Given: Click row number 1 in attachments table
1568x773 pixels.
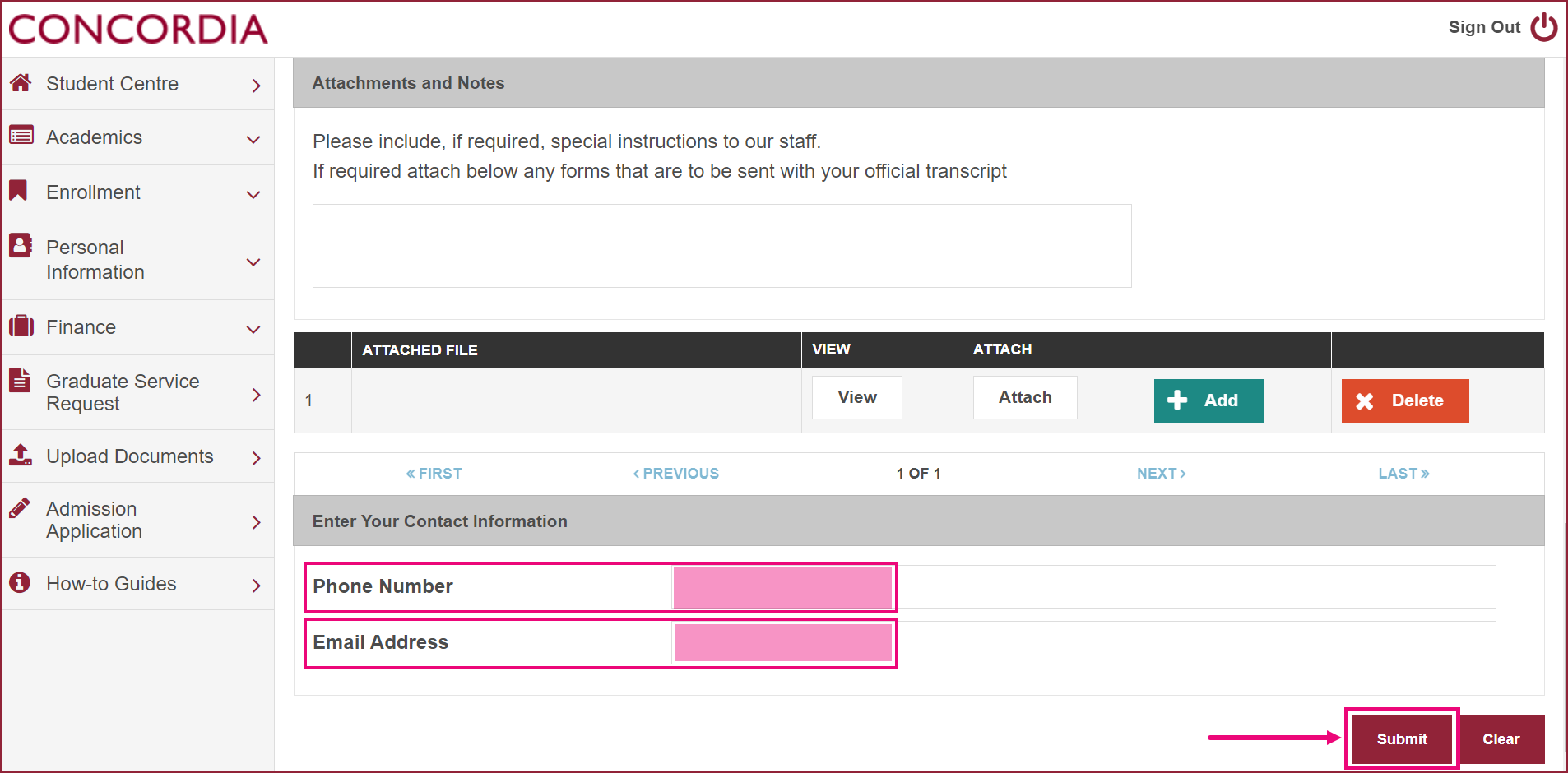Looking at the screenshot, I should click(x=308, y=400).
